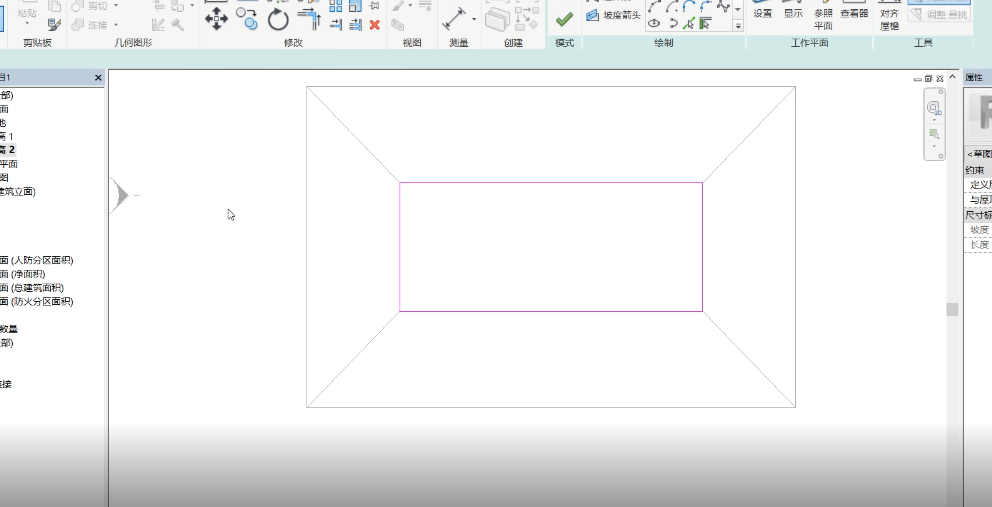This screenshot has width=992, height=507.
Task: Click the draw gallery upper down arrow
Action: click(x=738, y=9)
